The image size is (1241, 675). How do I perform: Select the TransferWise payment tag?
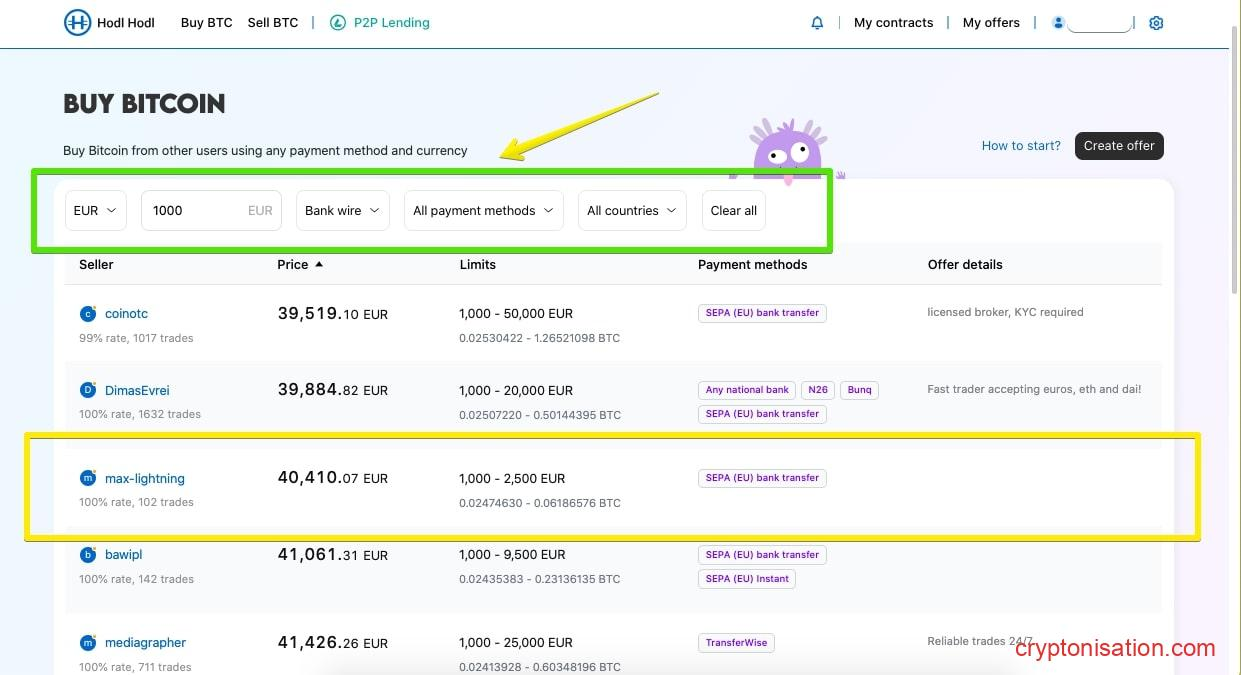[x=736, y=642]
